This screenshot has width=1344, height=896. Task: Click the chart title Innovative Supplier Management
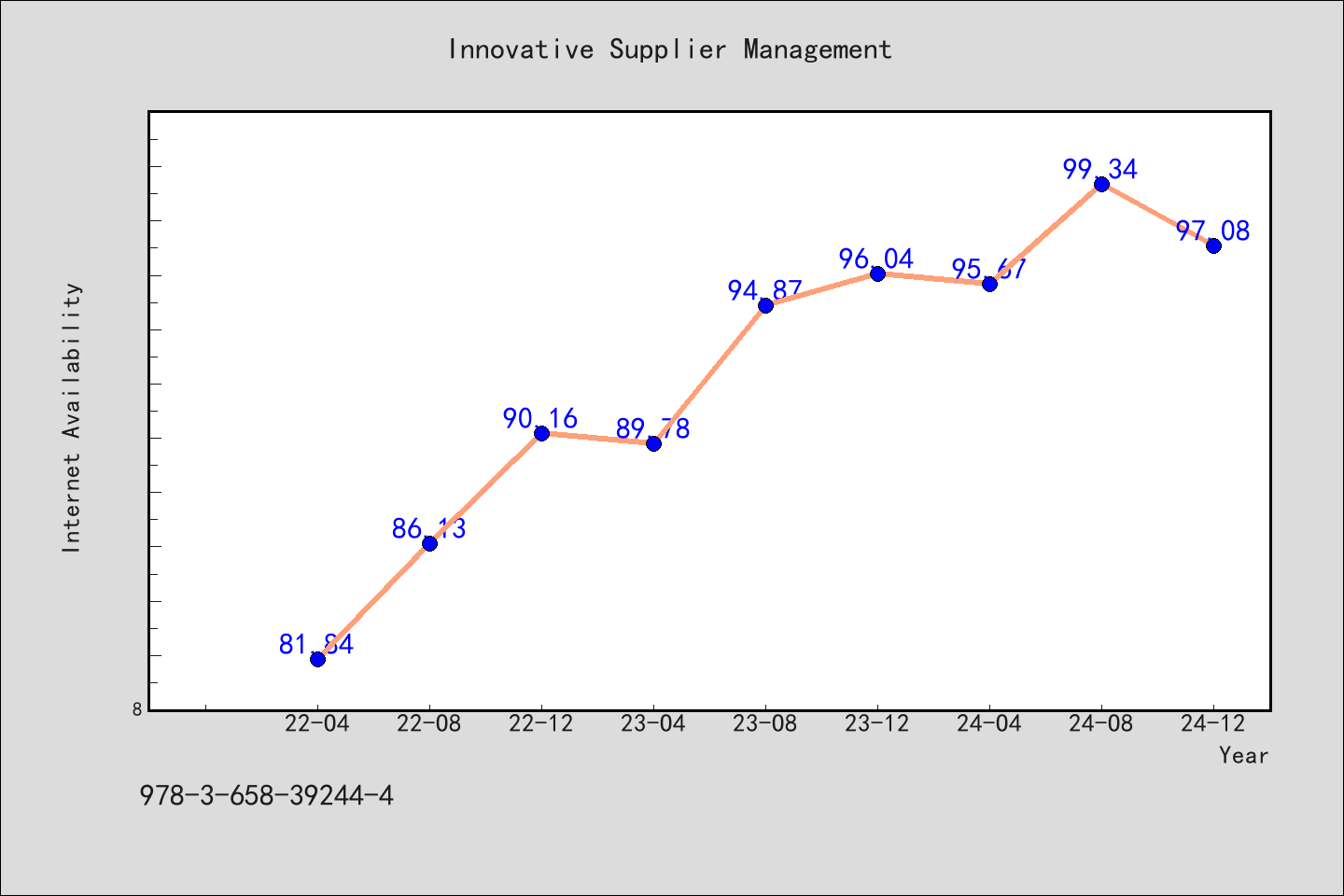tap(670, 49)
